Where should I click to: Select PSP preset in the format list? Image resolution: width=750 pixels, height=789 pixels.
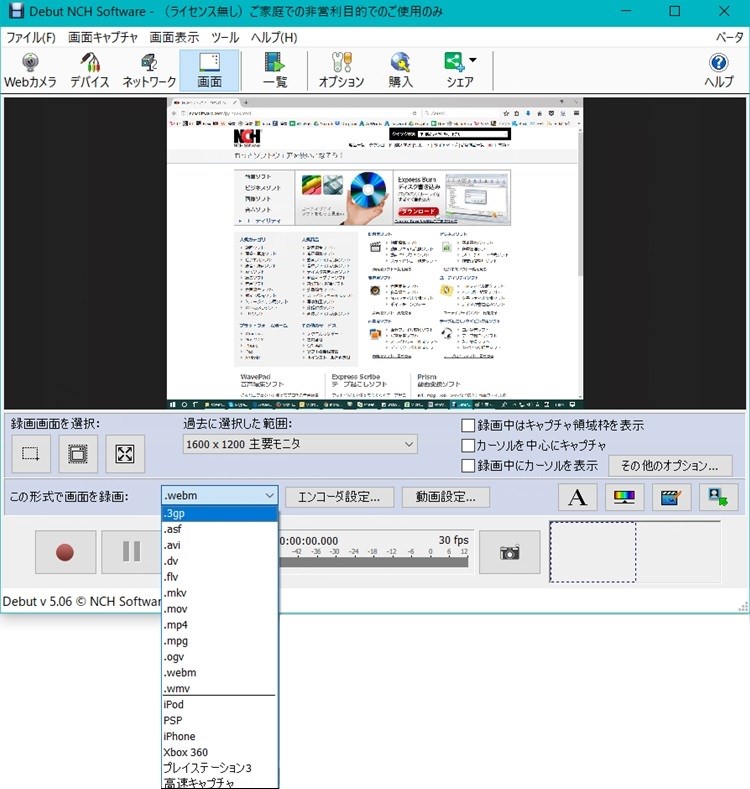pos(219,721)
